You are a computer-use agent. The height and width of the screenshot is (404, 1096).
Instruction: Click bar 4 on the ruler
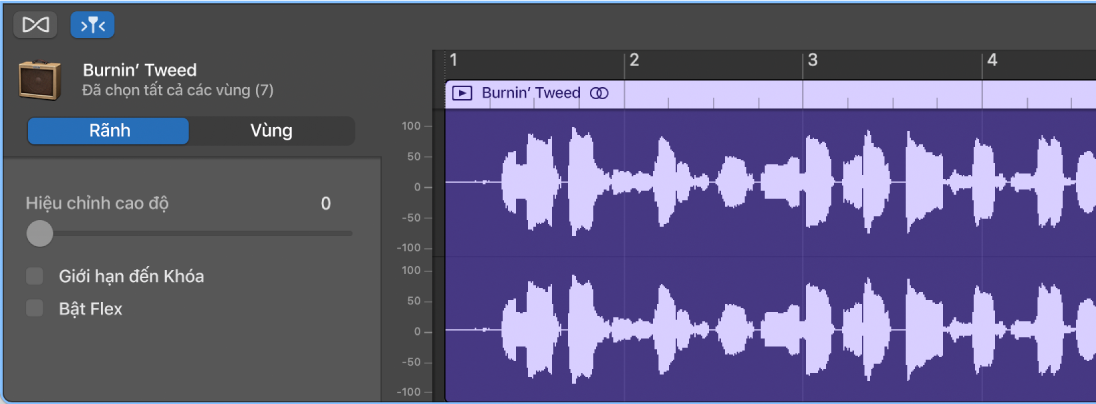(x=991, y=61)
